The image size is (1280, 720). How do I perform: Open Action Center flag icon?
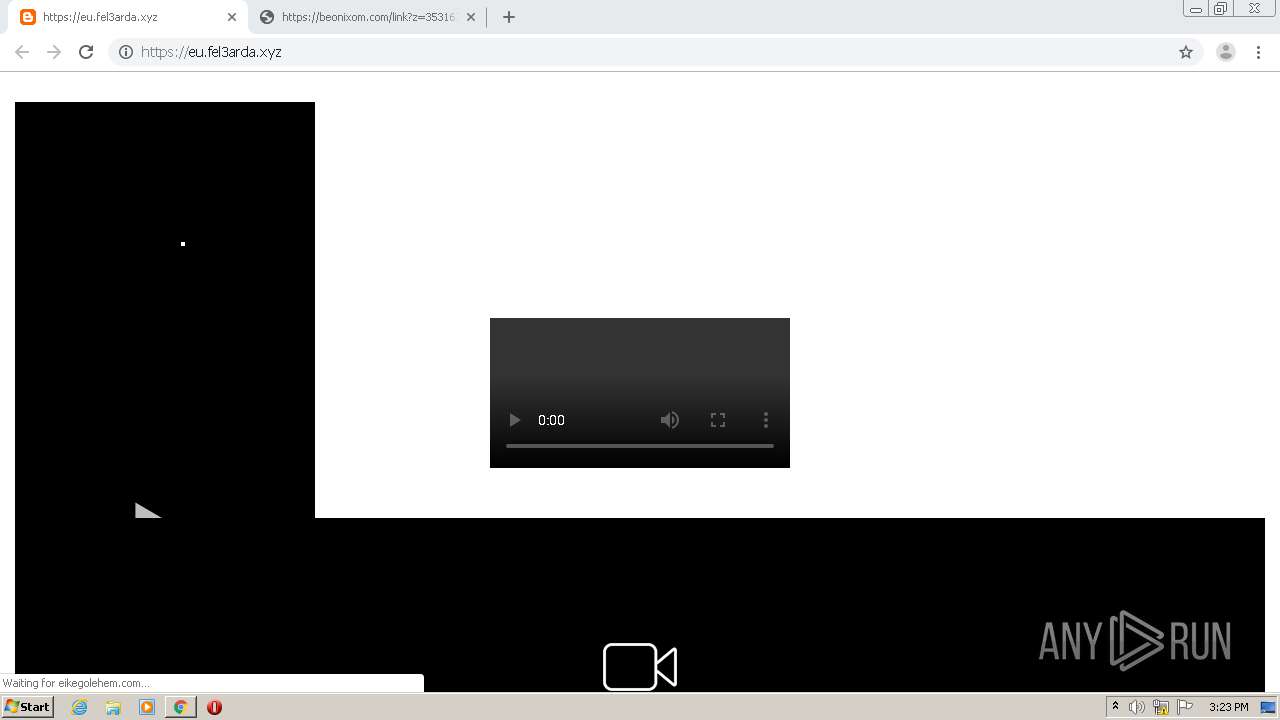point(1185,707)
